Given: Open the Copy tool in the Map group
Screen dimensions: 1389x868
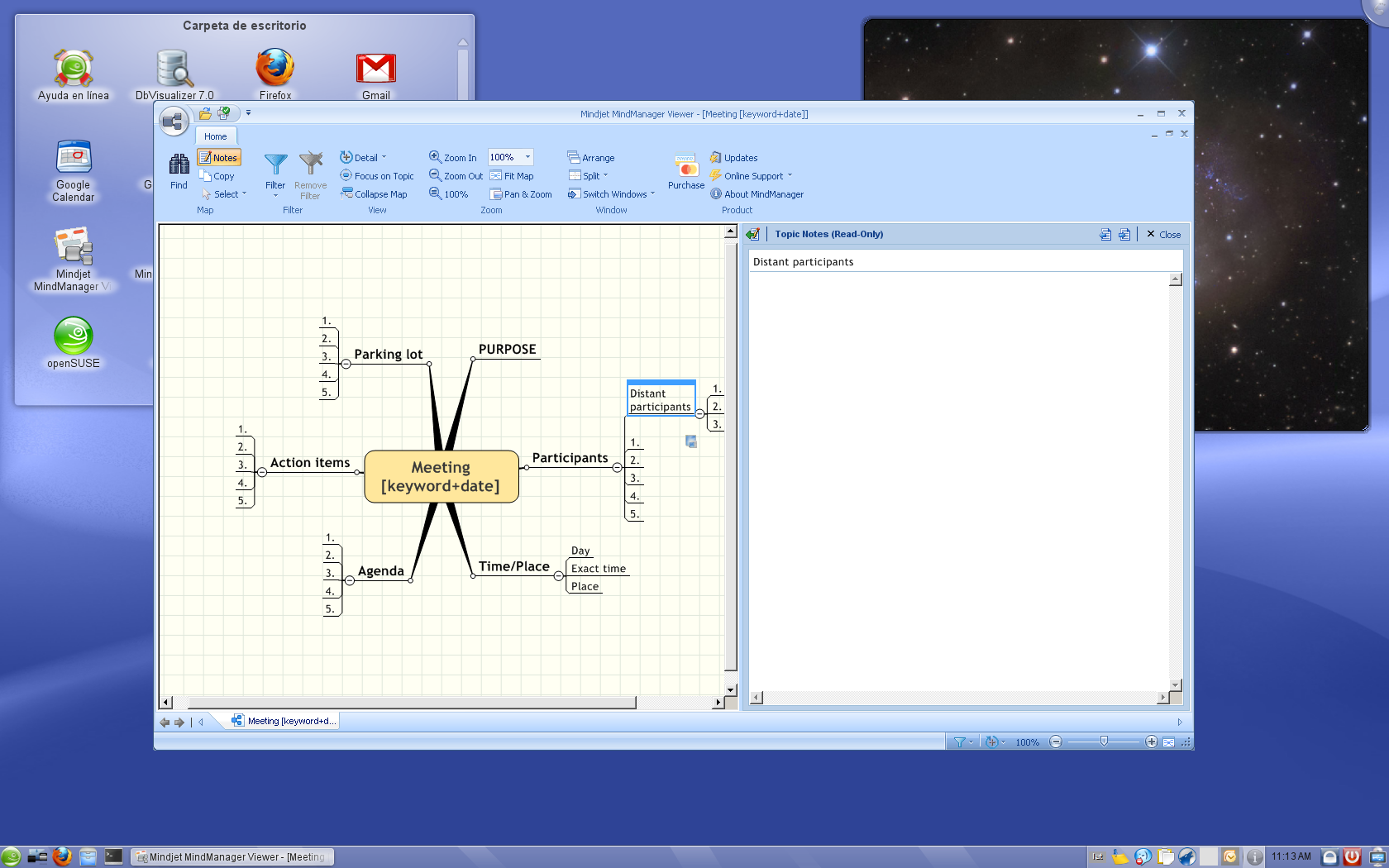Looking at the screenshot, I should [x=219, y=175].
